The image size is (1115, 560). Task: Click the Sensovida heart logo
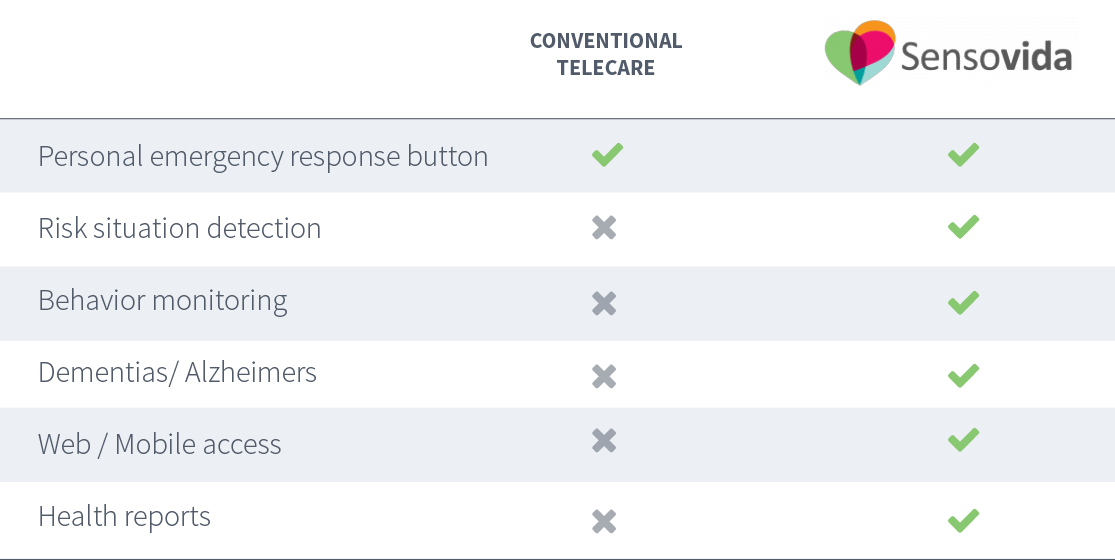860,53
